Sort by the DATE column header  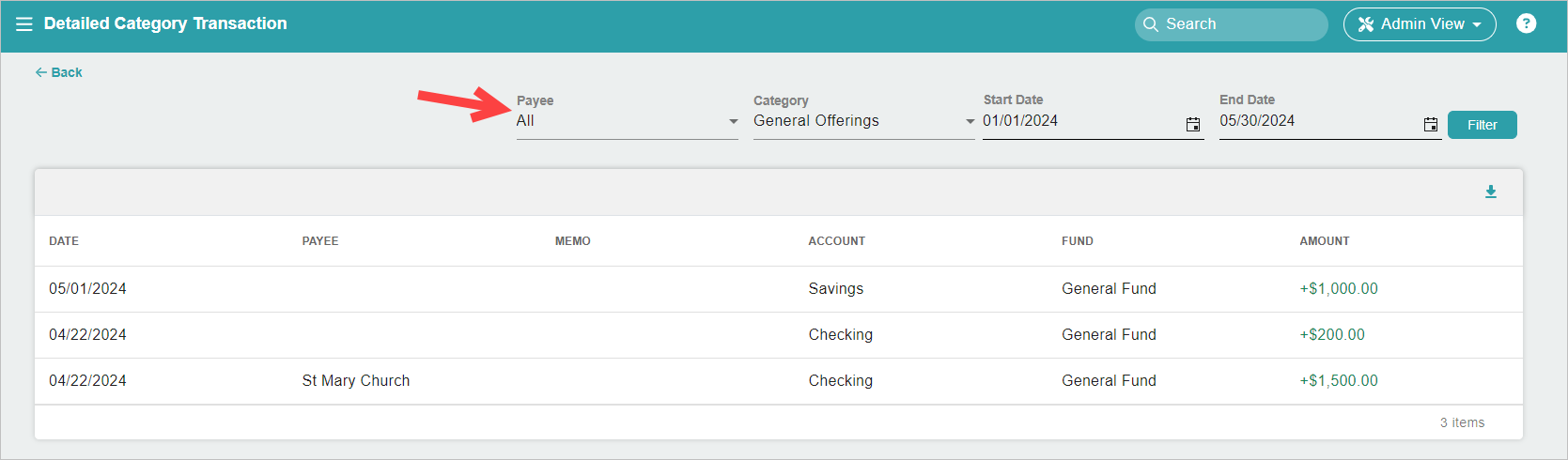(x=64, y=241)
